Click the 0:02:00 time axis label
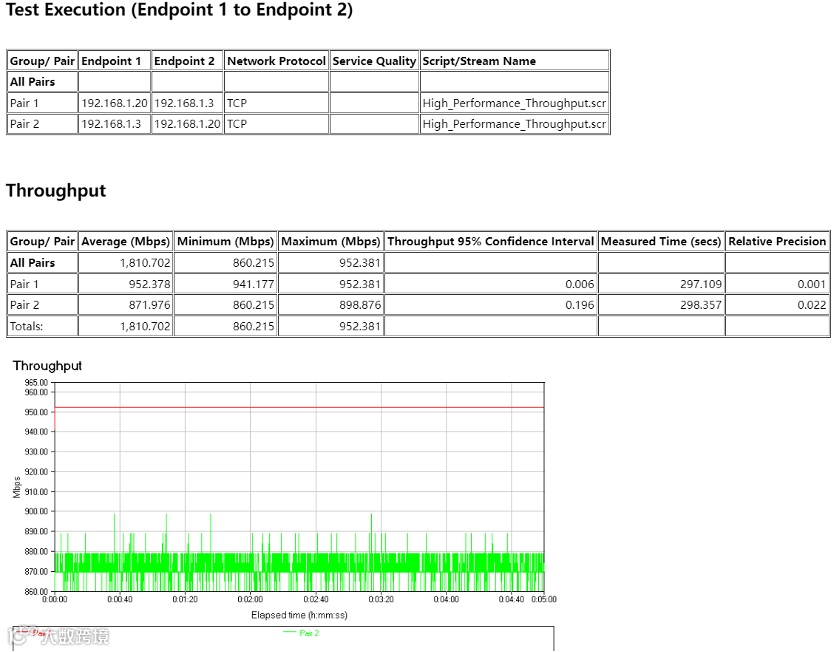832x652 pixels. (250, 599)
